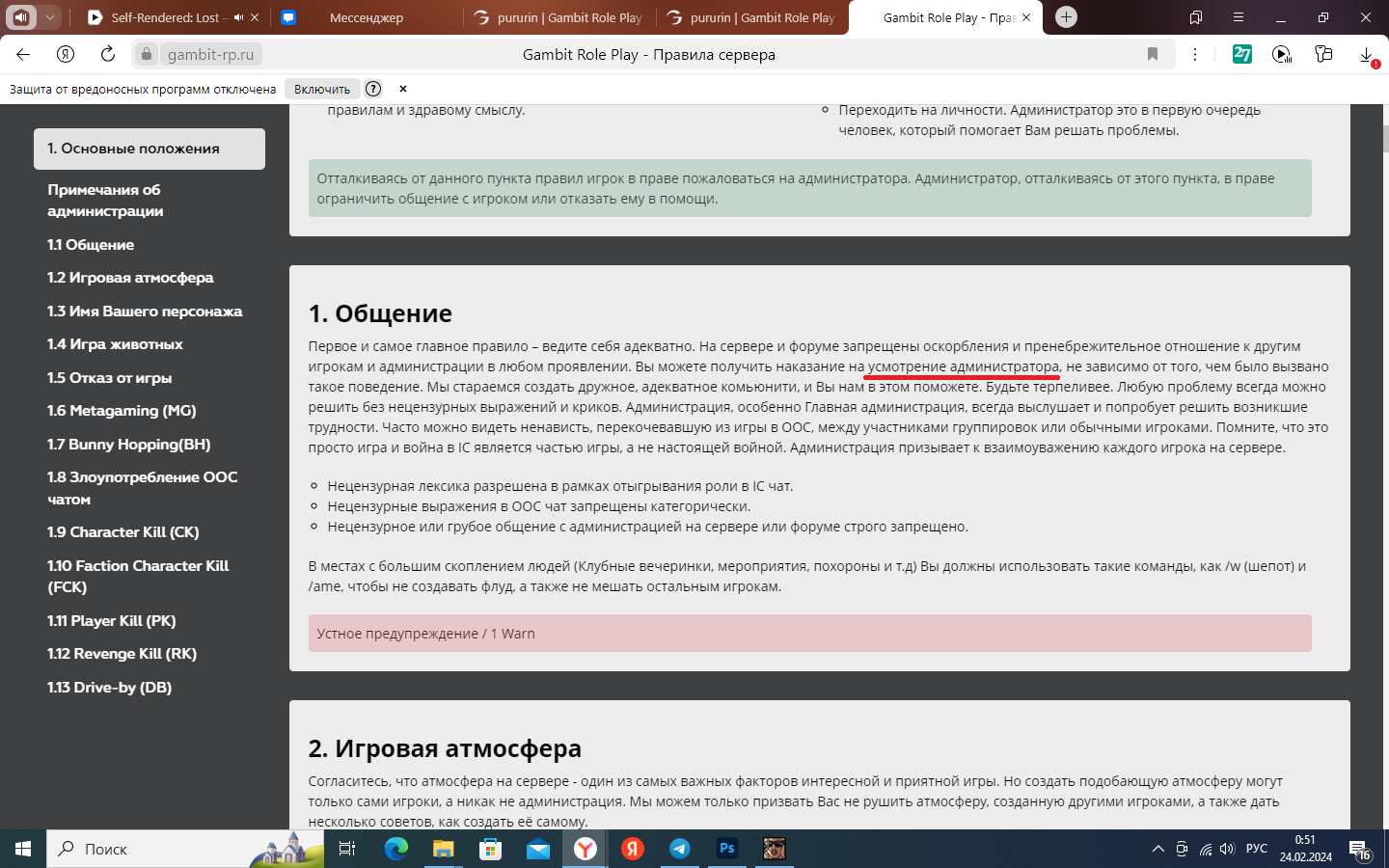Viewport: 1389px width, 868px height.
Task: Go to 1.9 Character Kill (CK) section
Action: pyautogui.click(x=123, y=532)
